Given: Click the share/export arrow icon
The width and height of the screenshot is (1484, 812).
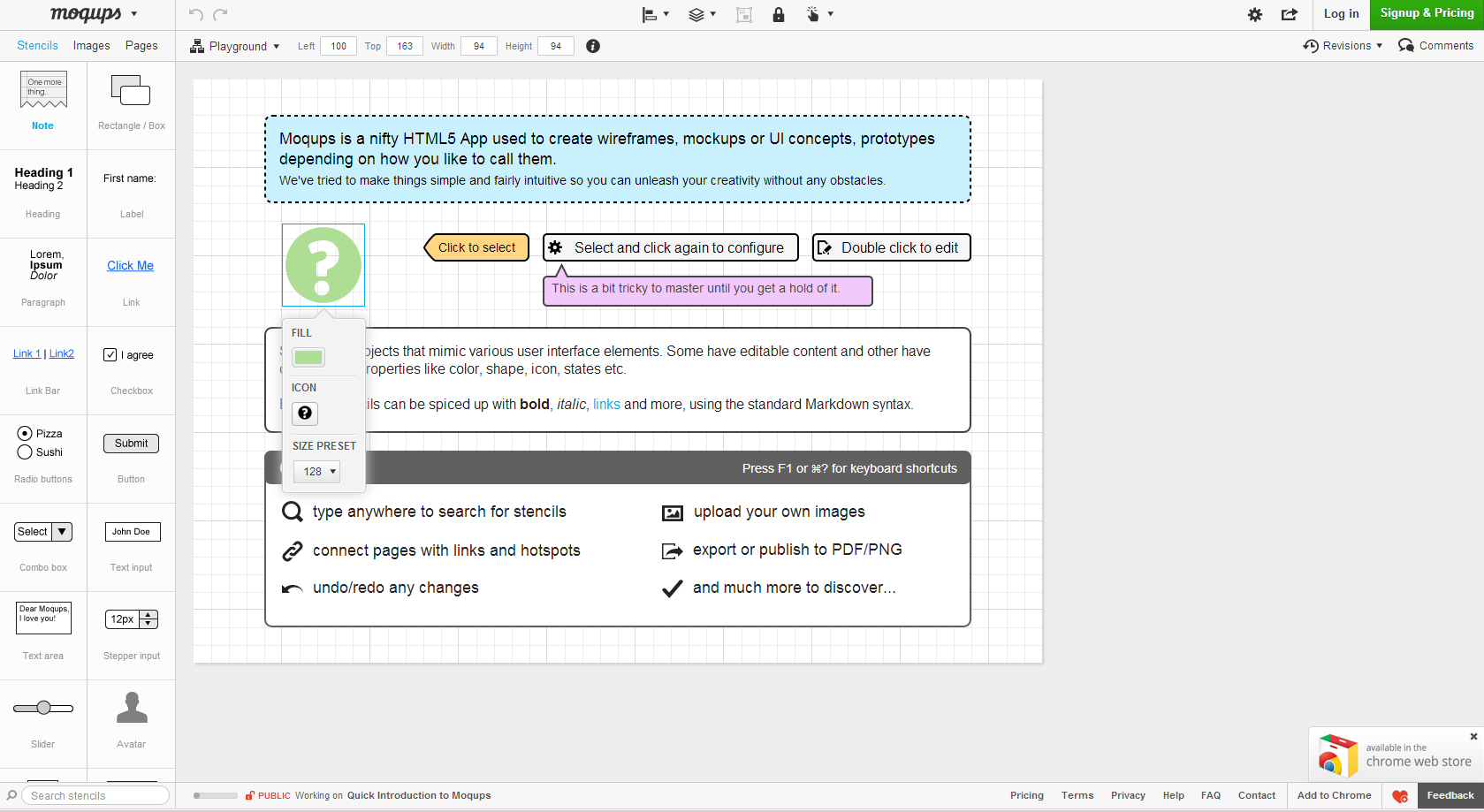Looking at the screenshot, I should coord(1290,14).
